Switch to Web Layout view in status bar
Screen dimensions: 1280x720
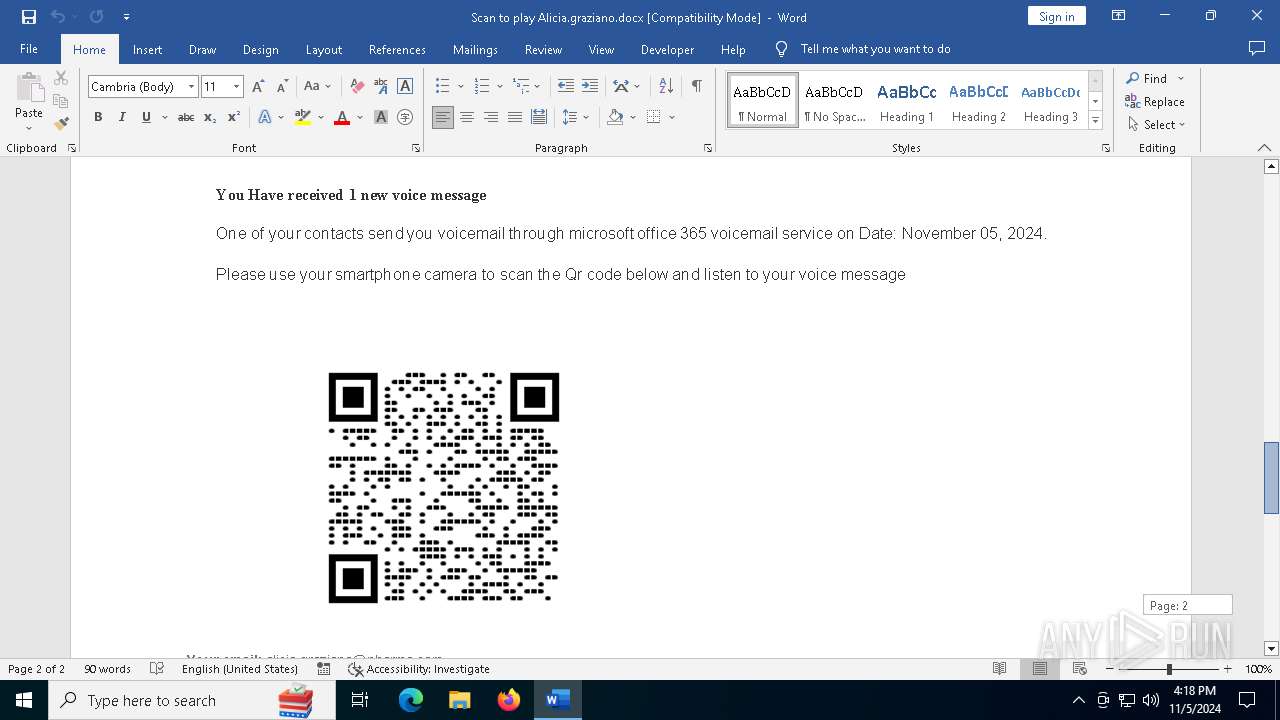pos(1080,669)
